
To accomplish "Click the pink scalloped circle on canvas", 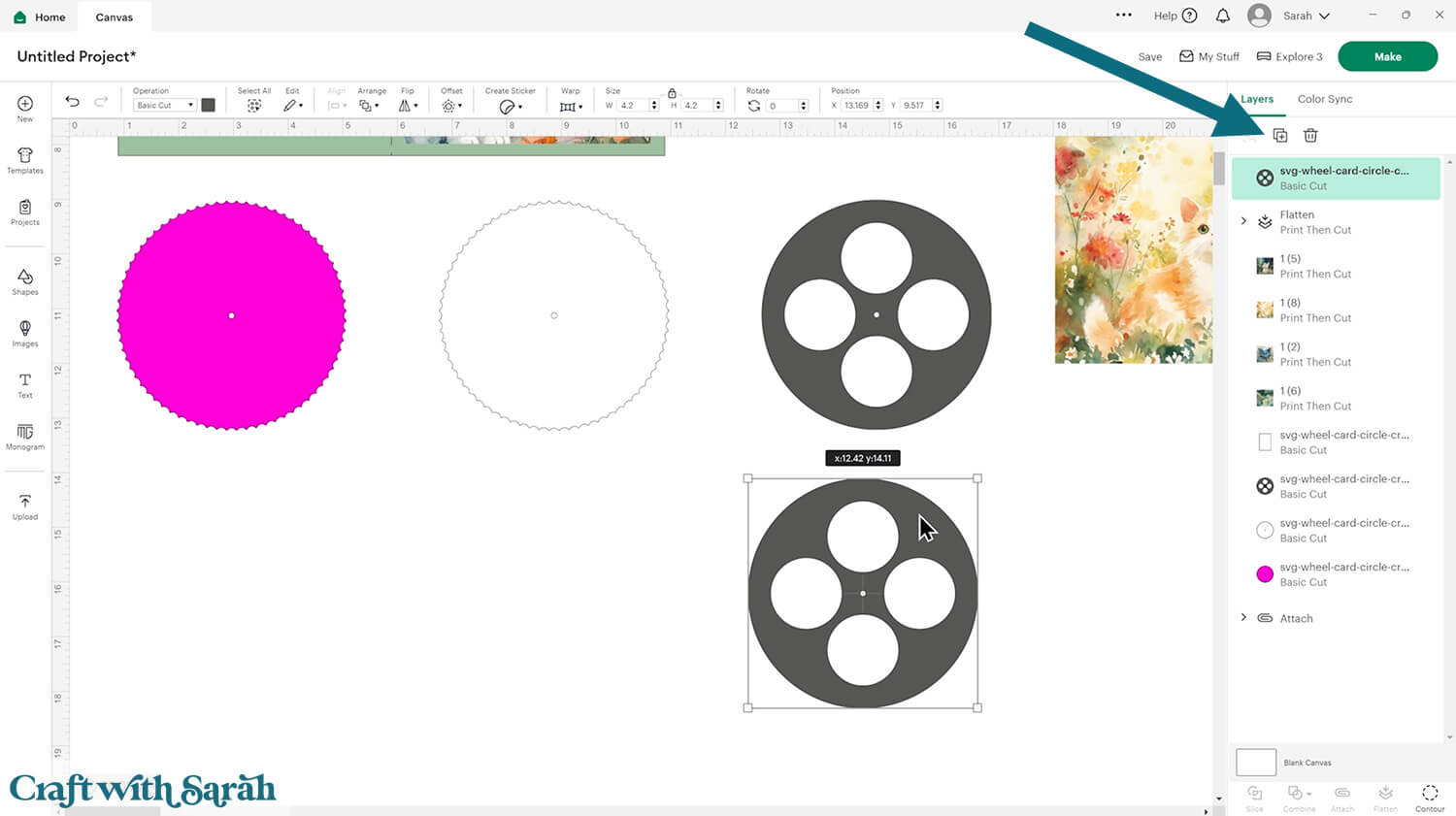I will pyautogui.click(x=231, y=315).
